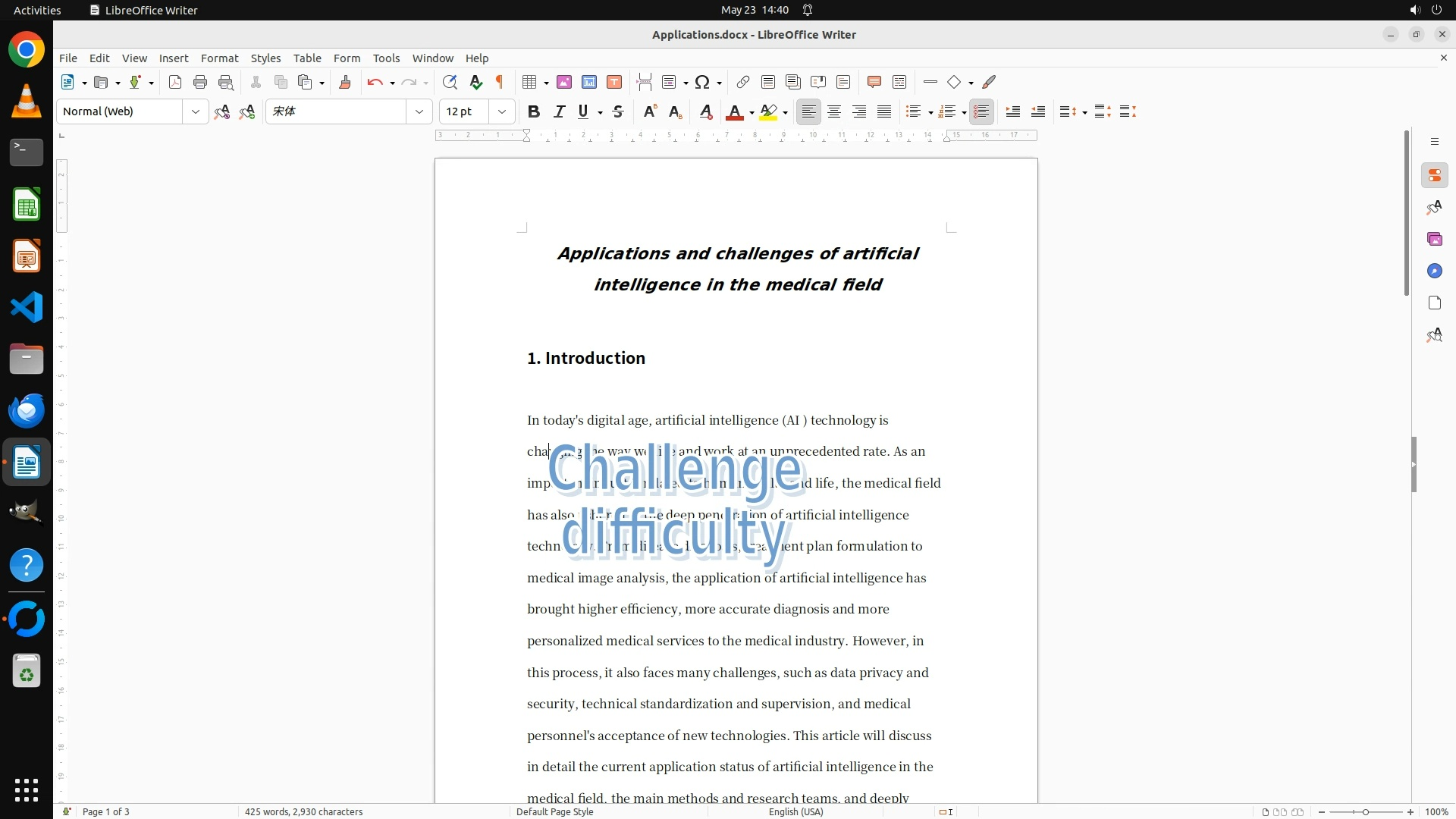Open the sidebar Gallery panel
The image size is (1456, 819).
point(1434,240)
